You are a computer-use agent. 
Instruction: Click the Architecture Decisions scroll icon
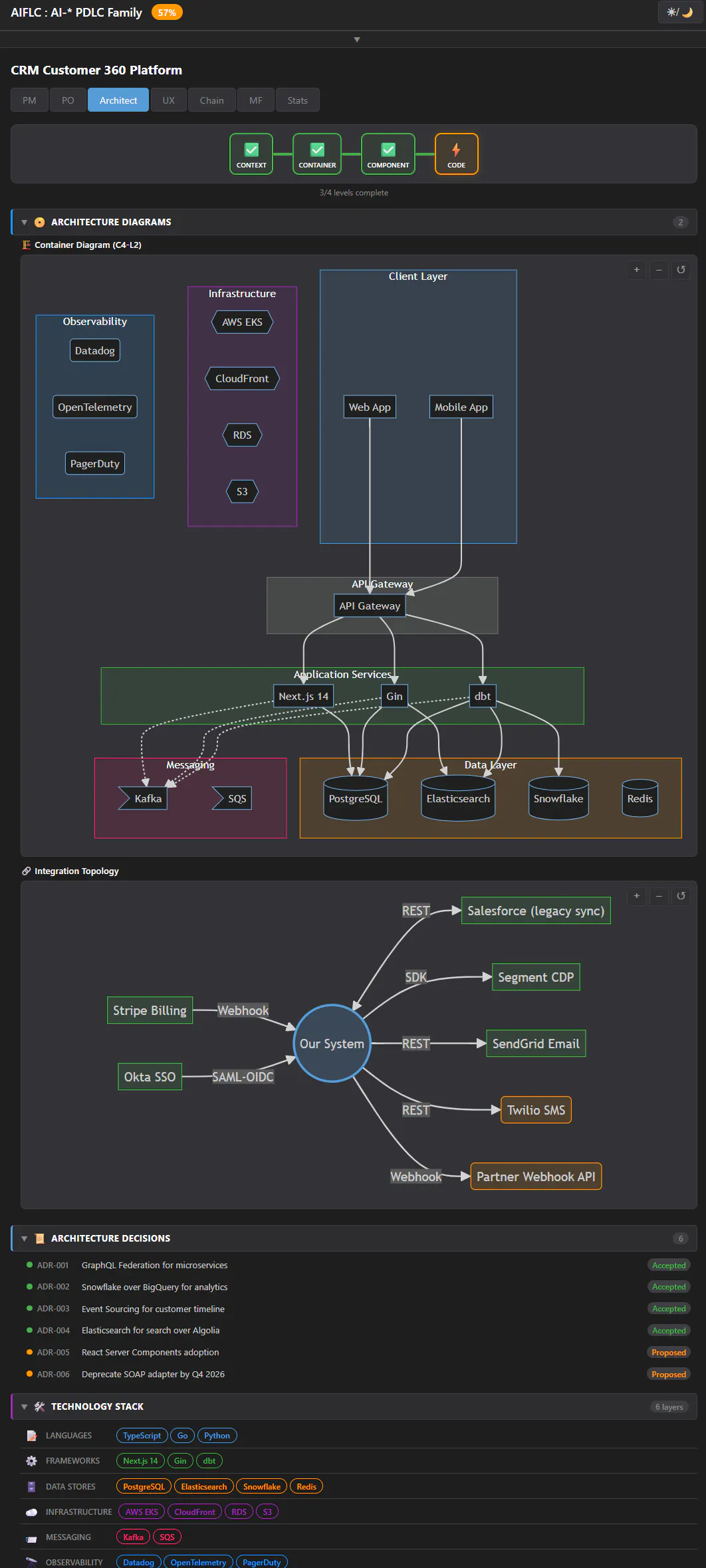coord(39,1238)
